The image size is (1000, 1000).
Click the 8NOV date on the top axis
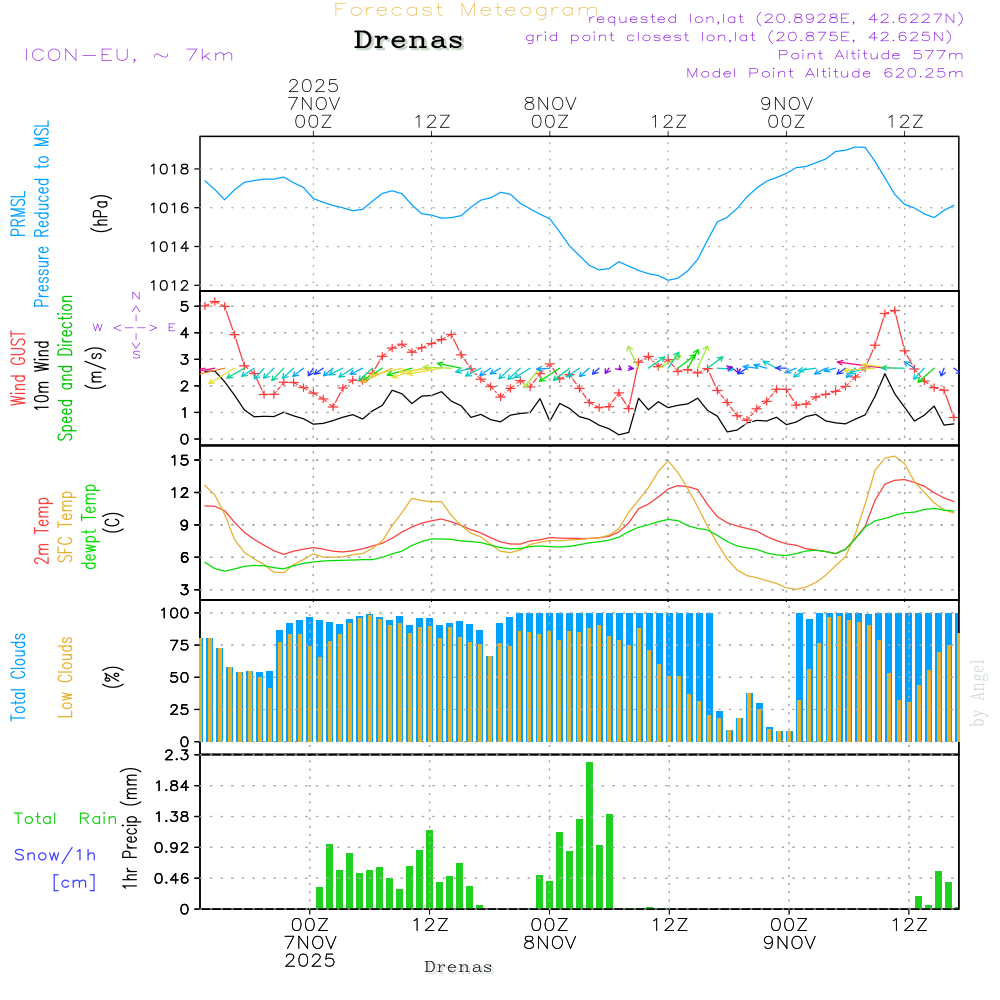550,103
